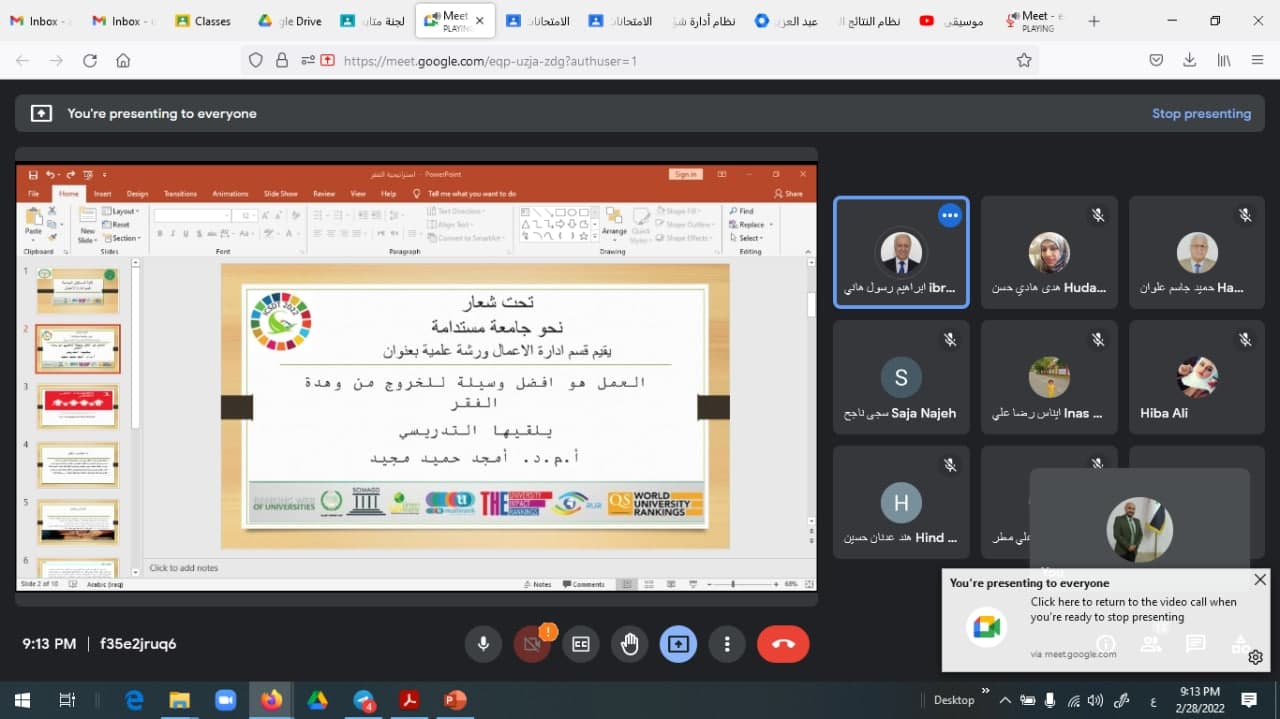Bookmark this page with the star icon
Image resolution: width=1280 pixels, height=719 pixels.
tap(1024, 61)
